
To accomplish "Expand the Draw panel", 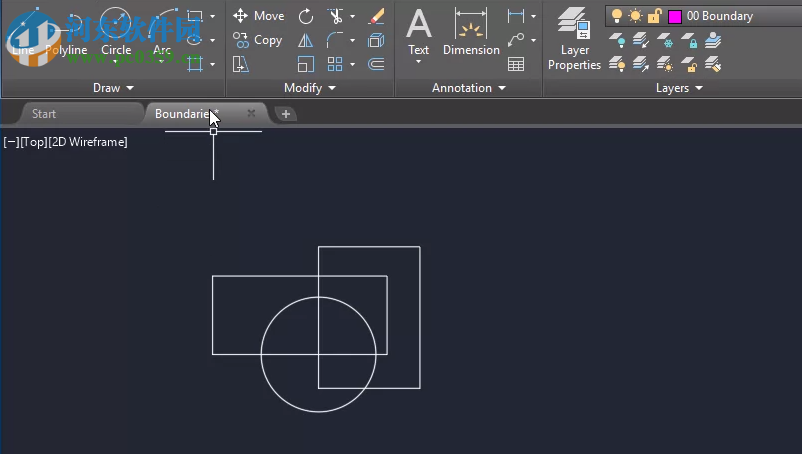I will click(113, 88).
